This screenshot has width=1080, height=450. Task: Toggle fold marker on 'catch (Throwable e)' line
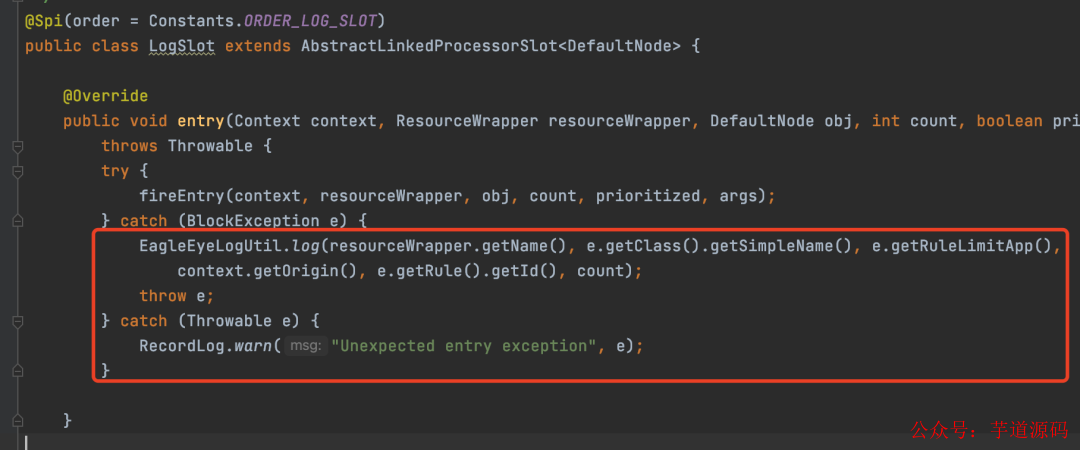pyautogui.click(x=18, y=320)
